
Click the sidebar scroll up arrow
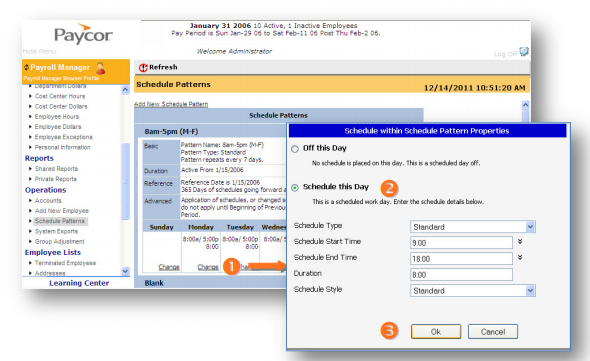click(x=125, y=90)
